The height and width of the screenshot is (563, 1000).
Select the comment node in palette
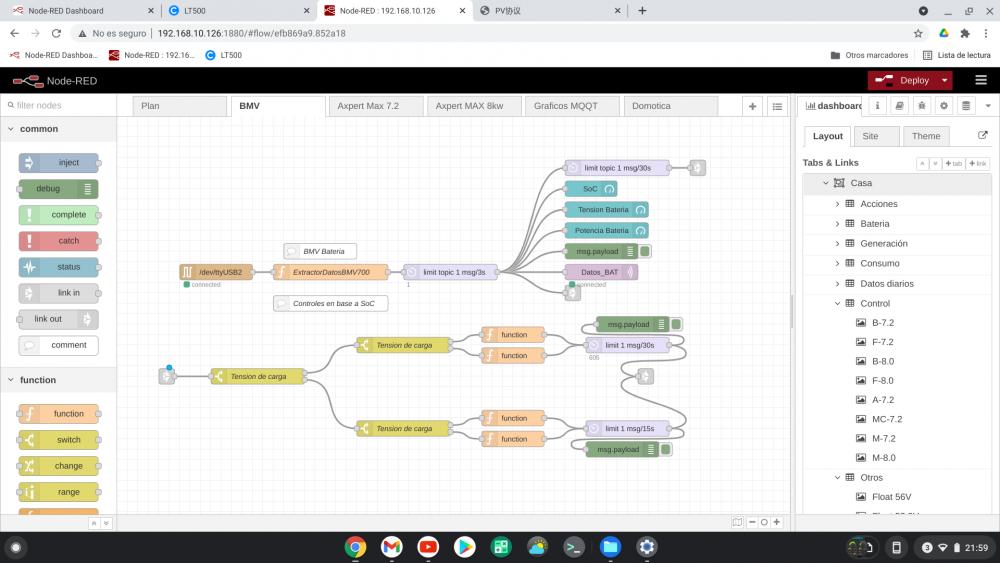[x=59, y=345]
